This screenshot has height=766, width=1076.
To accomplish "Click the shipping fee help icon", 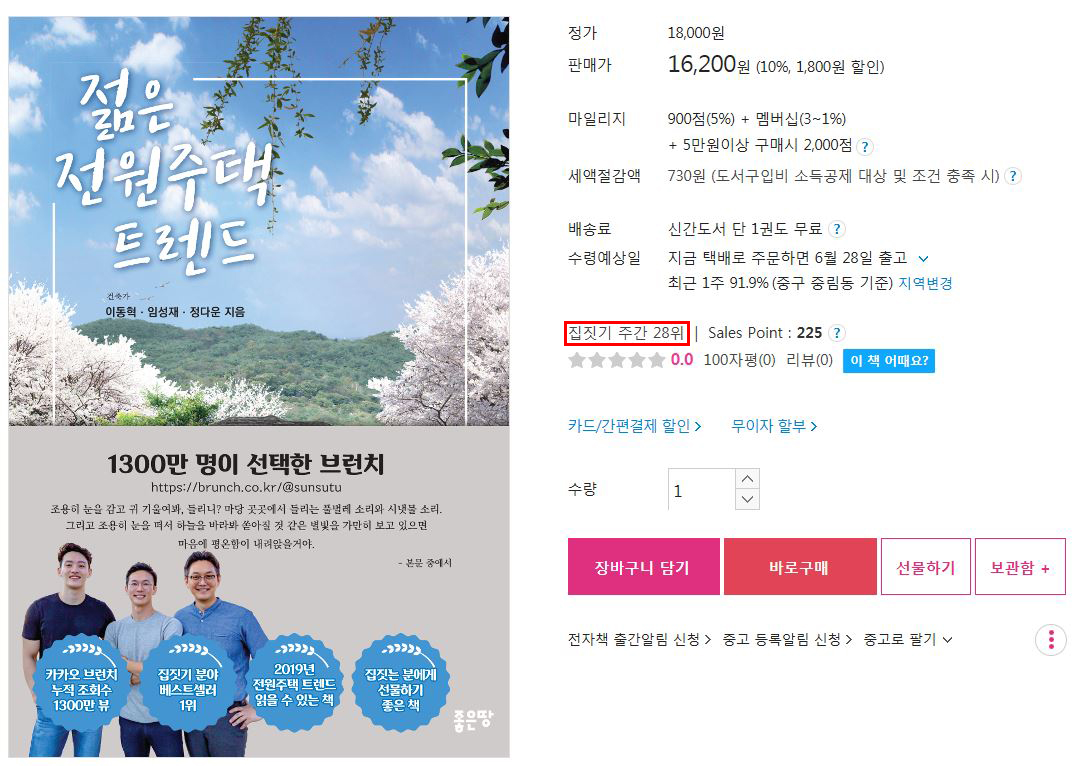I will tap(837, 229).
